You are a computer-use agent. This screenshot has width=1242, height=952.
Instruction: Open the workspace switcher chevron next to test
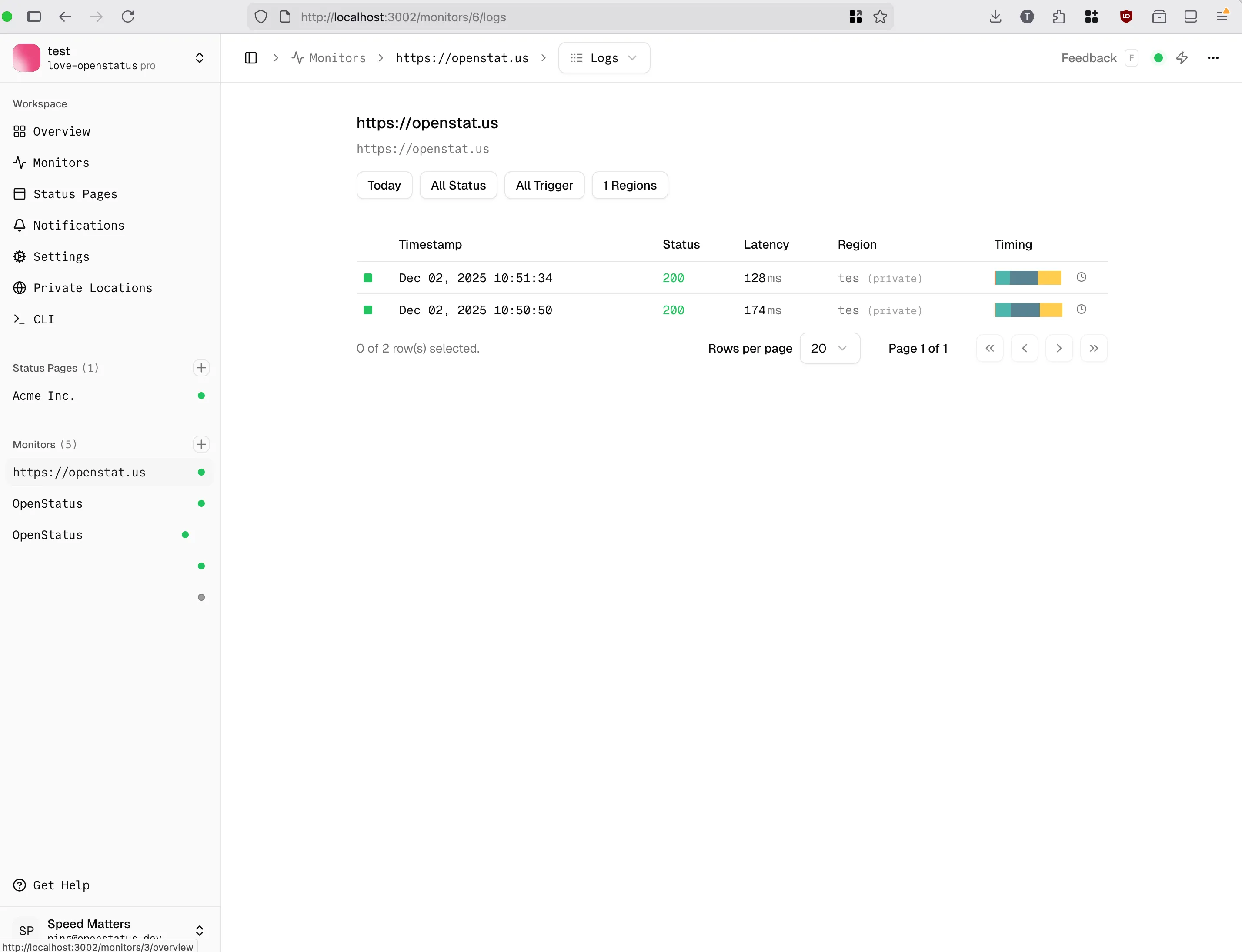point(200,57)
